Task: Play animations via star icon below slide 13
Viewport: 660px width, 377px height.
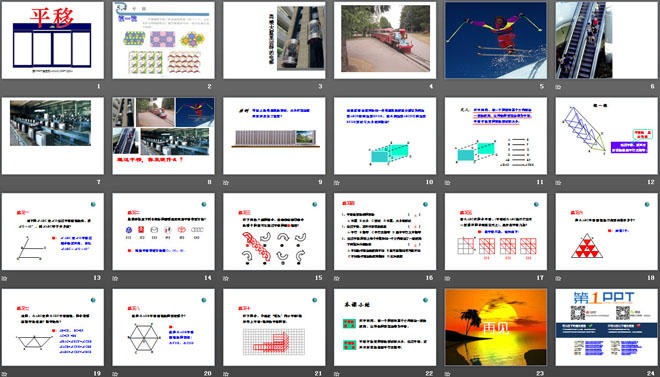Action: click(x=4, y=278)
